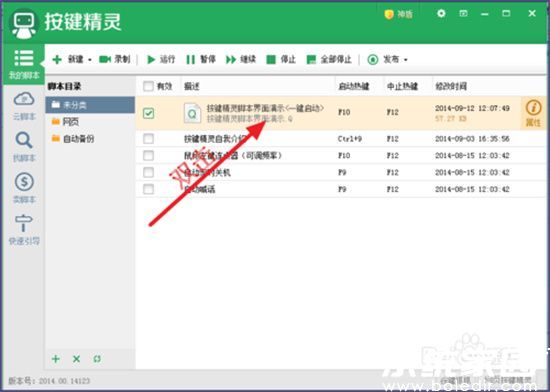Enable the 自动喊话 script checkbox
The width and height of the screenshot is (550, 392).
pyautogui.click(x=148, y=189)
